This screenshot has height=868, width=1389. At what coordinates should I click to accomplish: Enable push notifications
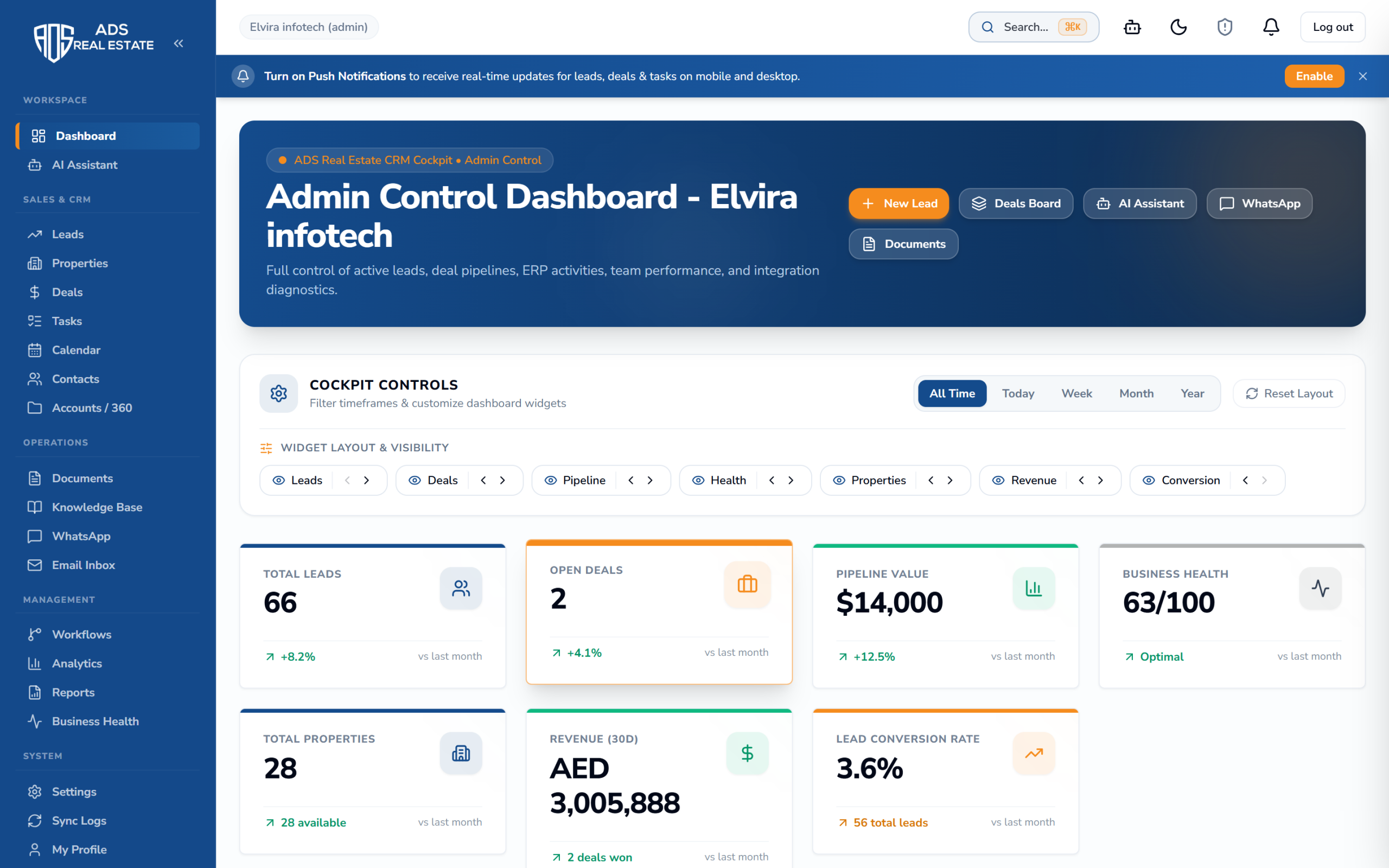click(x=1314, y=76)
